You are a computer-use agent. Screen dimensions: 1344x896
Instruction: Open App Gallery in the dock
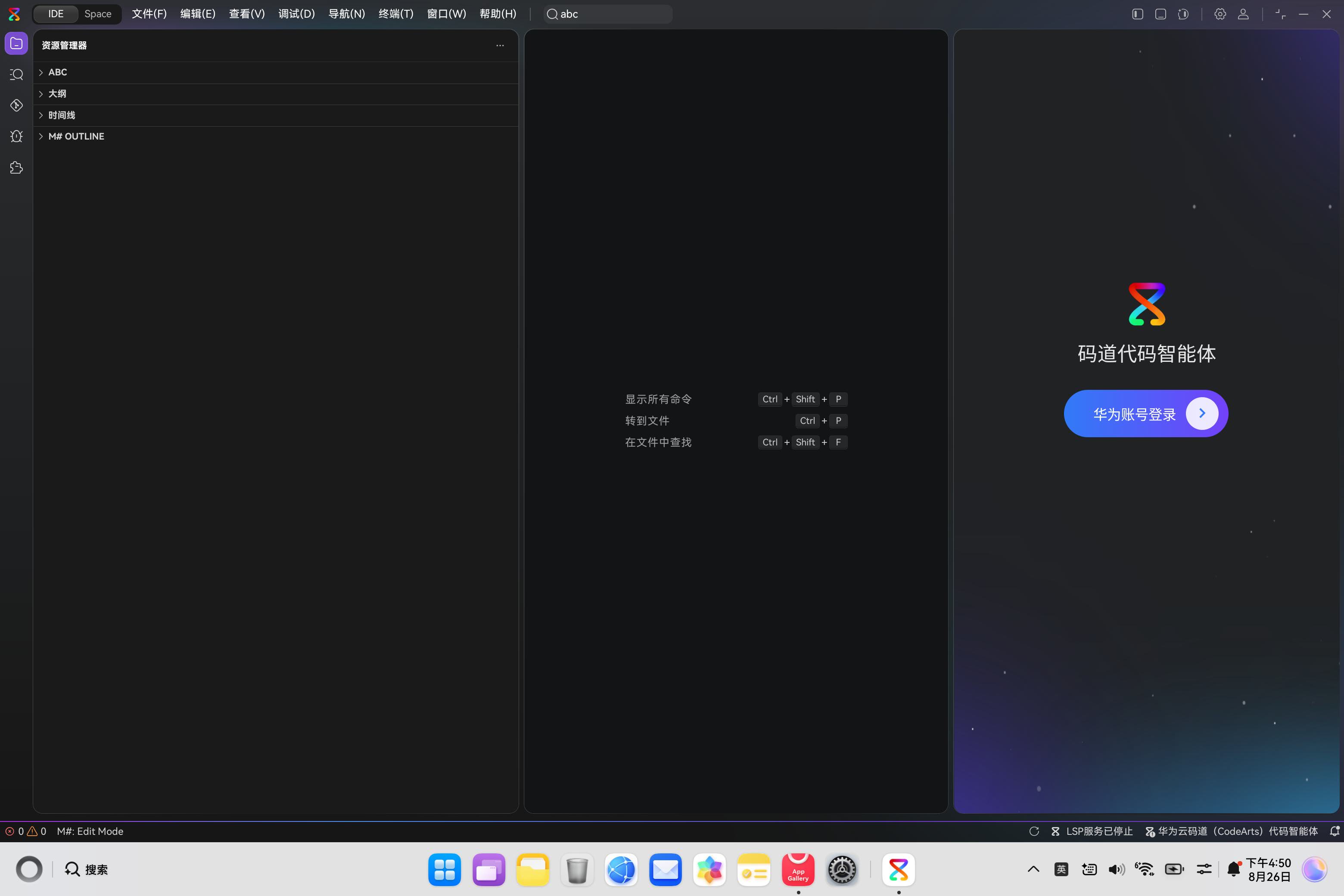(798, 870)
